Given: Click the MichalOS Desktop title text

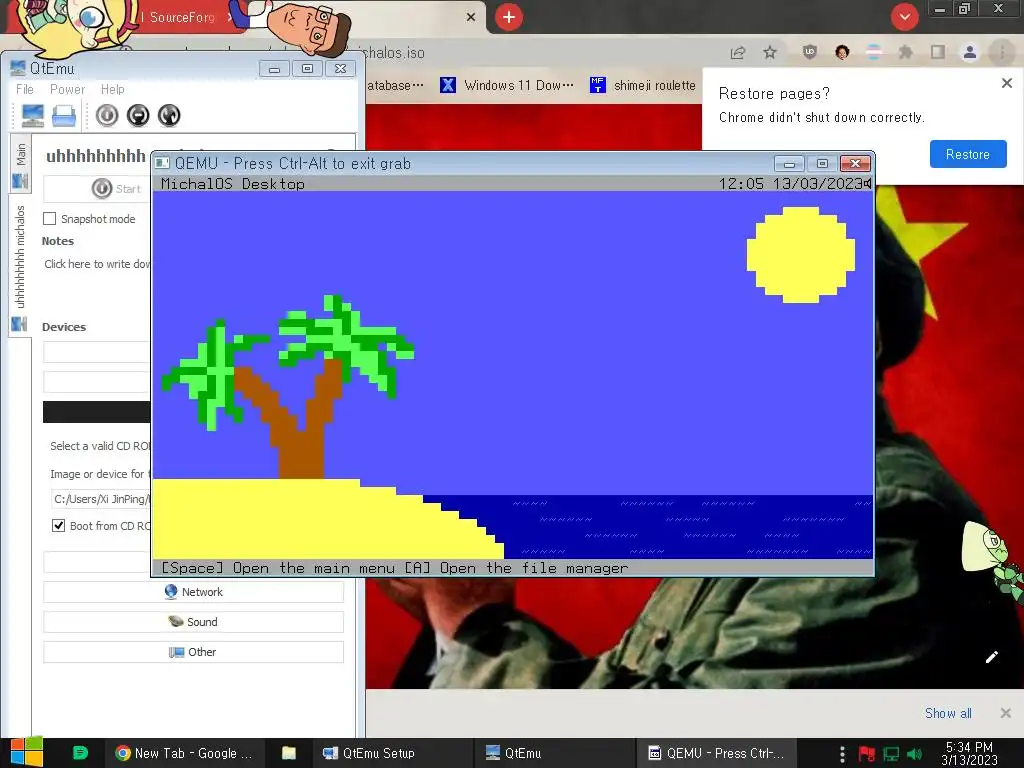Looking at the screenshot, I should (233, 184).
